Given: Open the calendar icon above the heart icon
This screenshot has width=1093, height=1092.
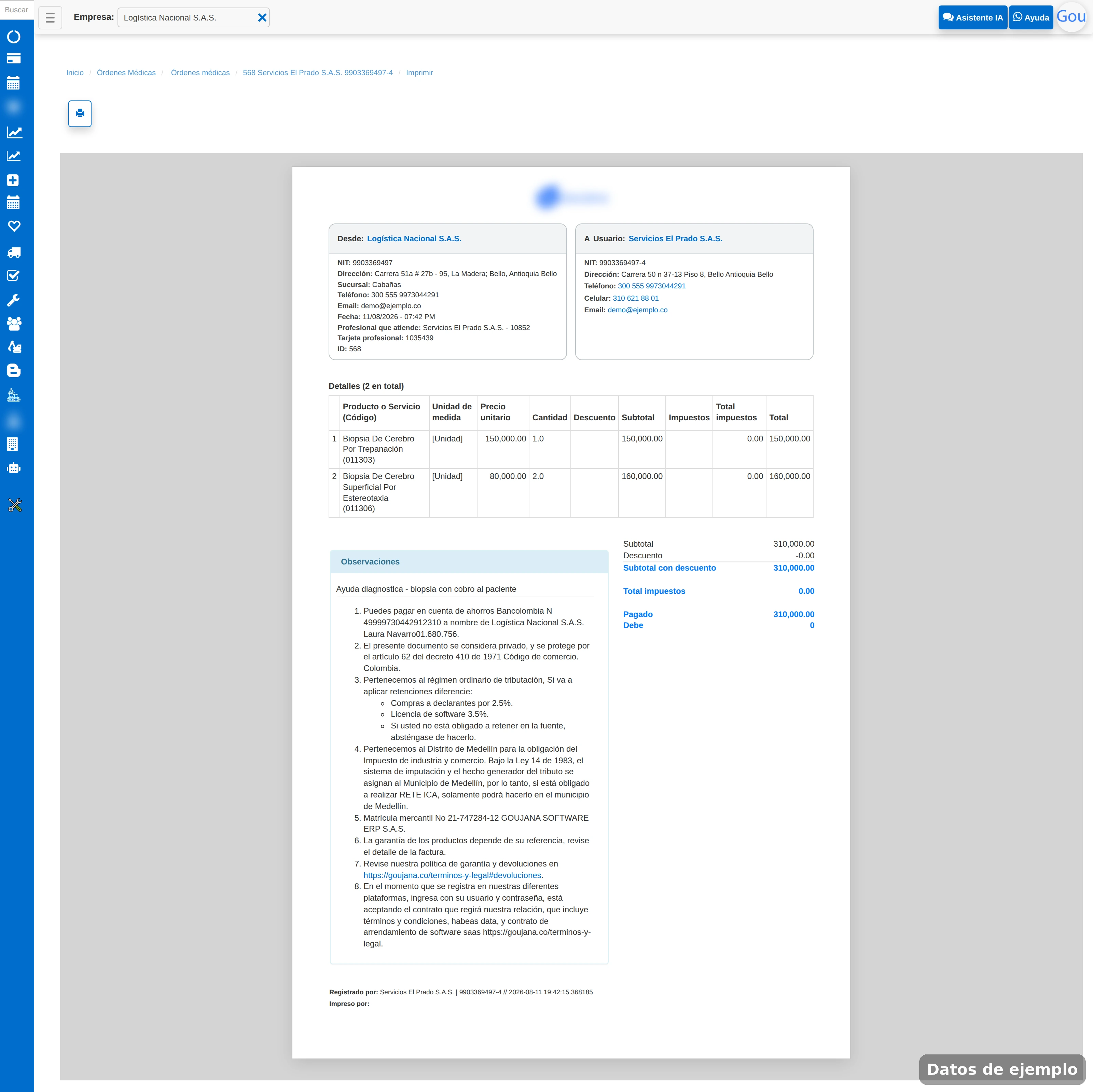Looking at the screenshot, I should 14,203.
